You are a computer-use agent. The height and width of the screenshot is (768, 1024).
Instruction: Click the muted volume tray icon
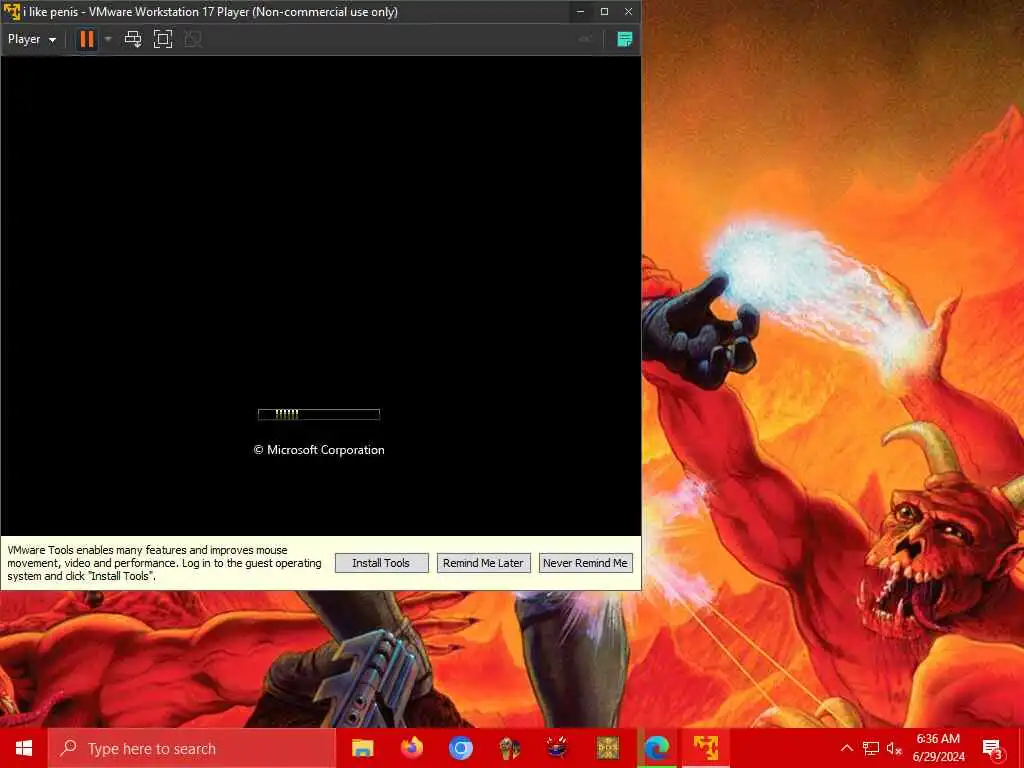point(894,748)
